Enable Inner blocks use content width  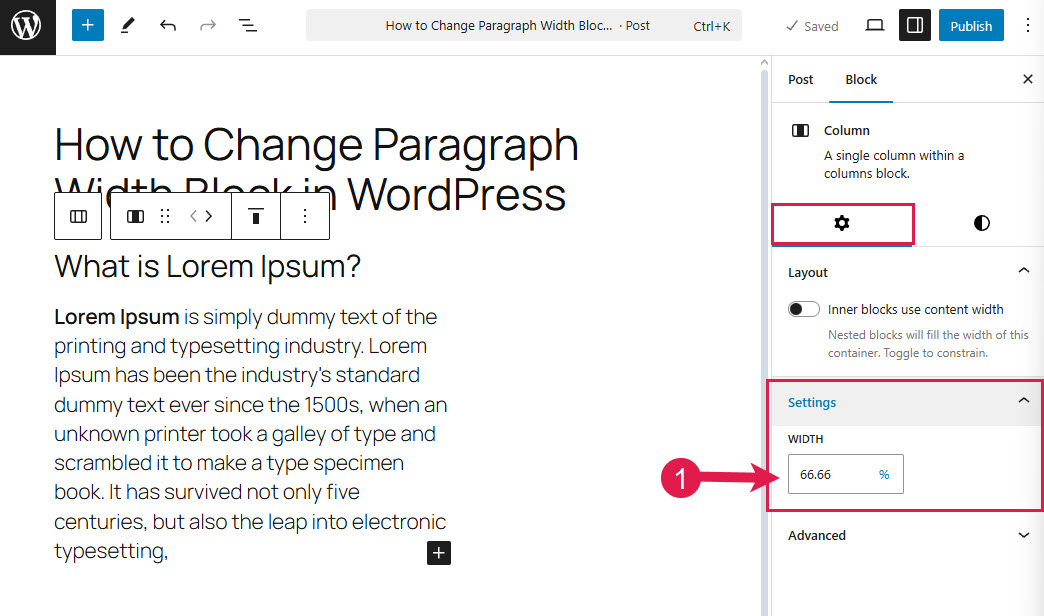pos(803,308)
